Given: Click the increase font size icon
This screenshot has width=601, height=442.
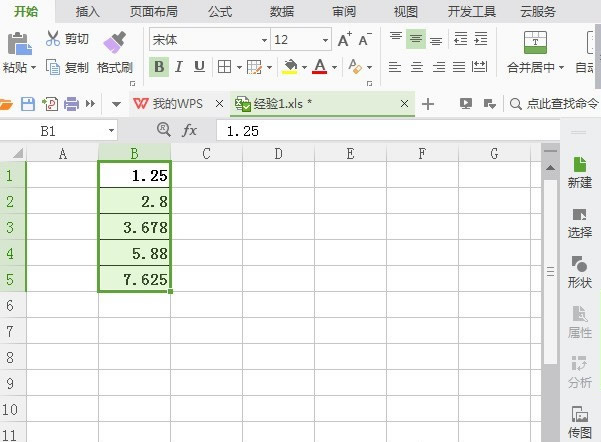Looking at the screenshot, I should point(344,40).
